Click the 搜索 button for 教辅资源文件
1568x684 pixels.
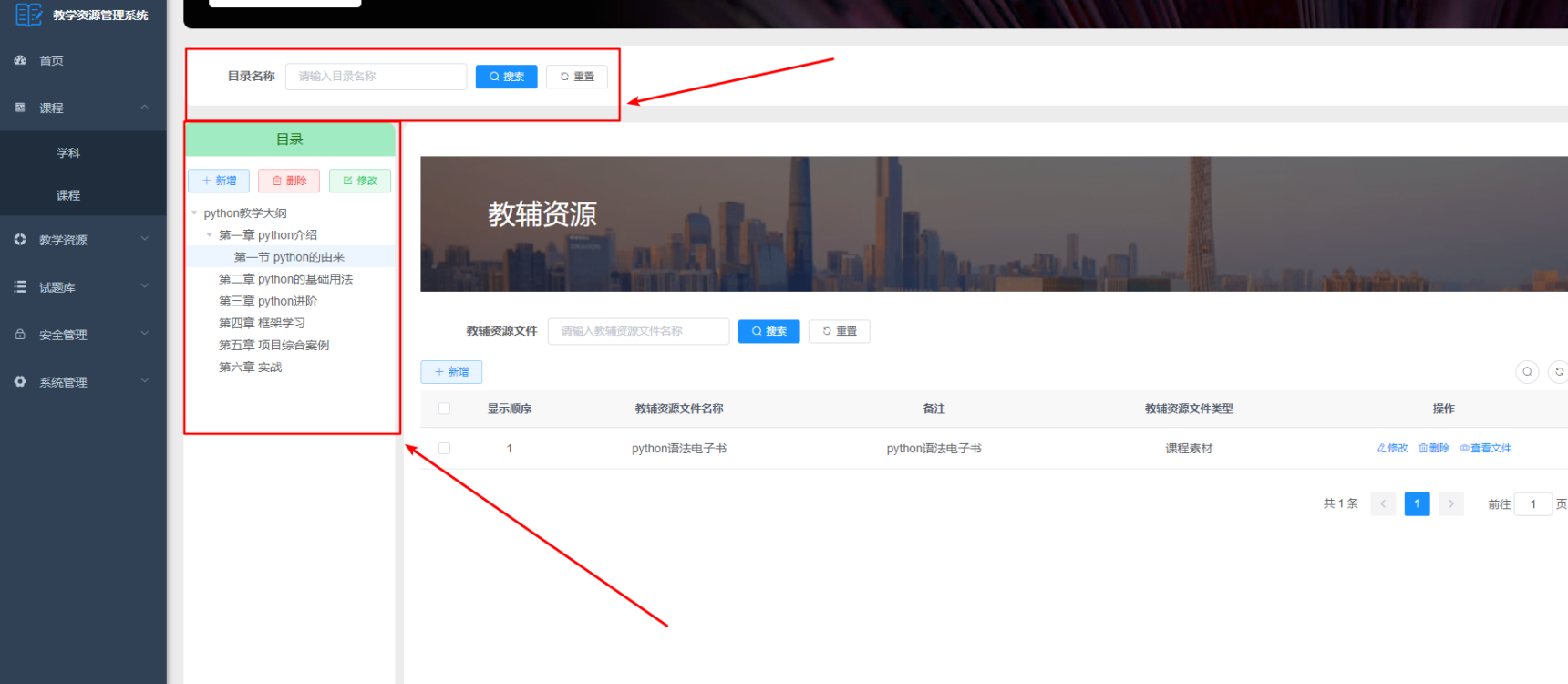pos(769,331)
